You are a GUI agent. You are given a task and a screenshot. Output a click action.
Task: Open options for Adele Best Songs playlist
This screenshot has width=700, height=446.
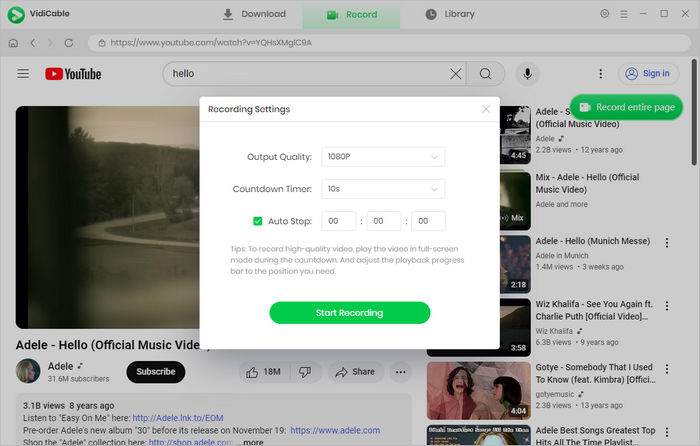tap(667, 432)
